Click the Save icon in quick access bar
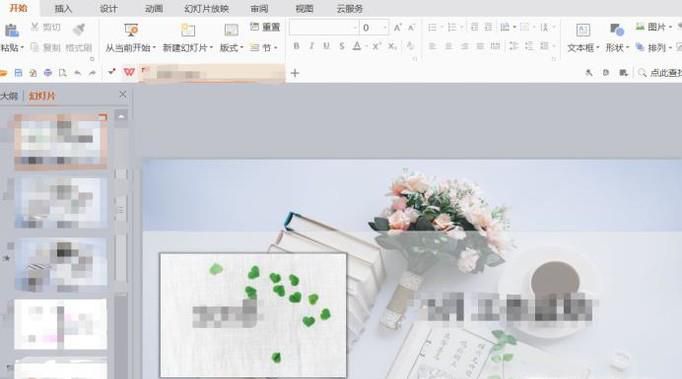Viewport: 682px width, 379px height. tap(18, 73)
